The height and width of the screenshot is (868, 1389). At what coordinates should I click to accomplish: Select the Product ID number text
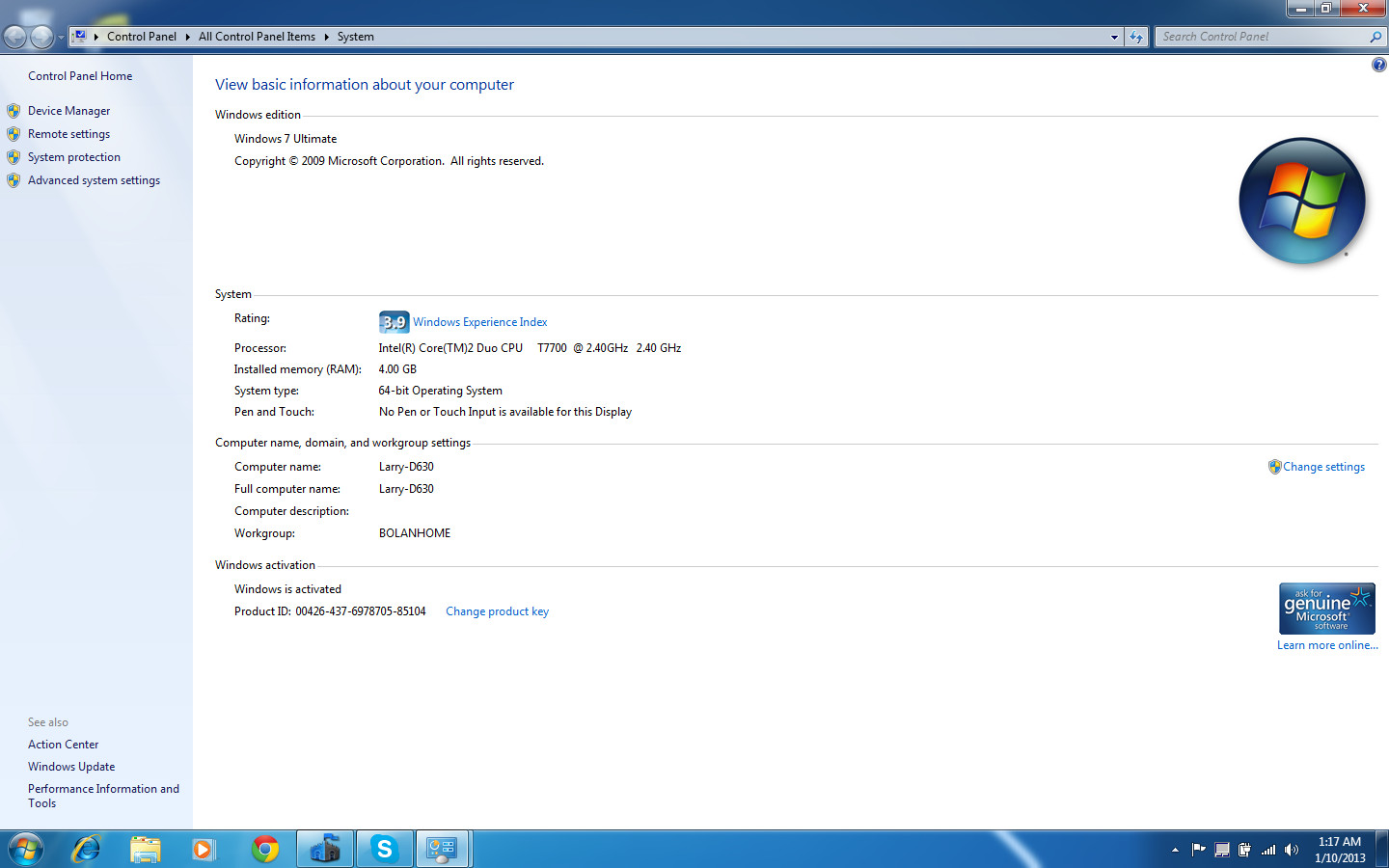[361, 611]
